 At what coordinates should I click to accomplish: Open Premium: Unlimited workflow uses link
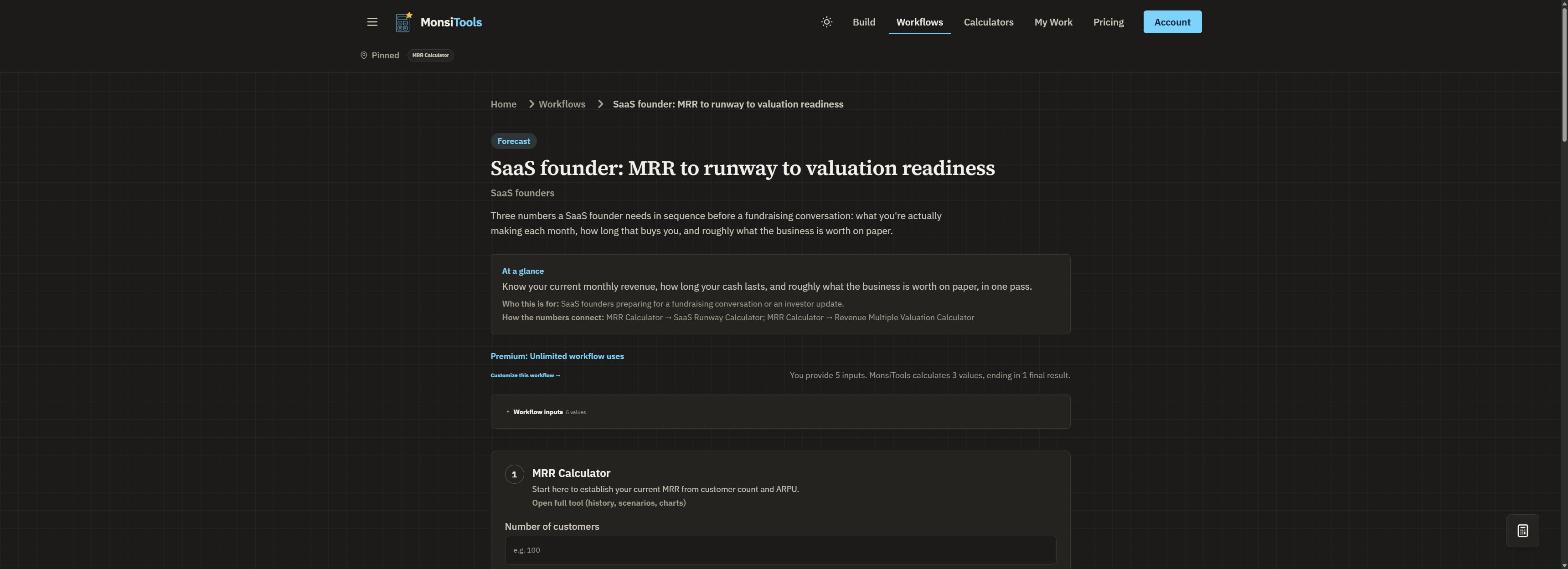coord(557,356)
